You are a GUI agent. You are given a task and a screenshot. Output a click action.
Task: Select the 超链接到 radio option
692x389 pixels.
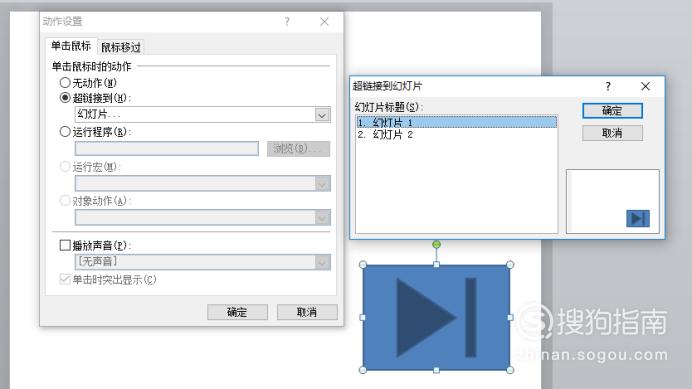coord(65,98)
